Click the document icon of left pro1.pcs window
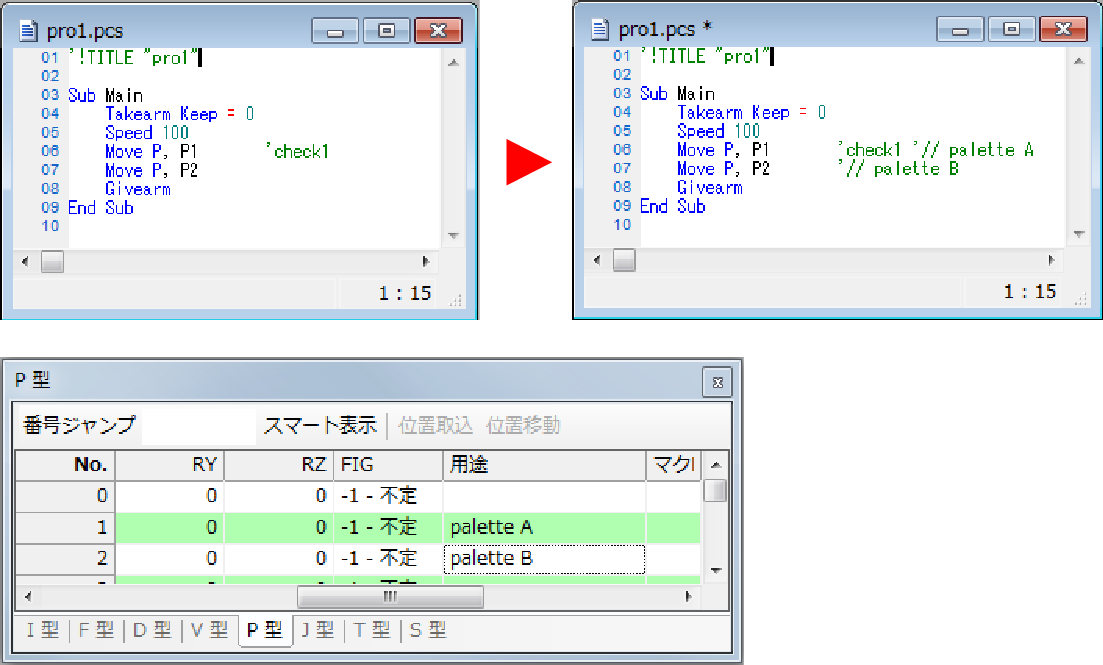 point(29,31)
